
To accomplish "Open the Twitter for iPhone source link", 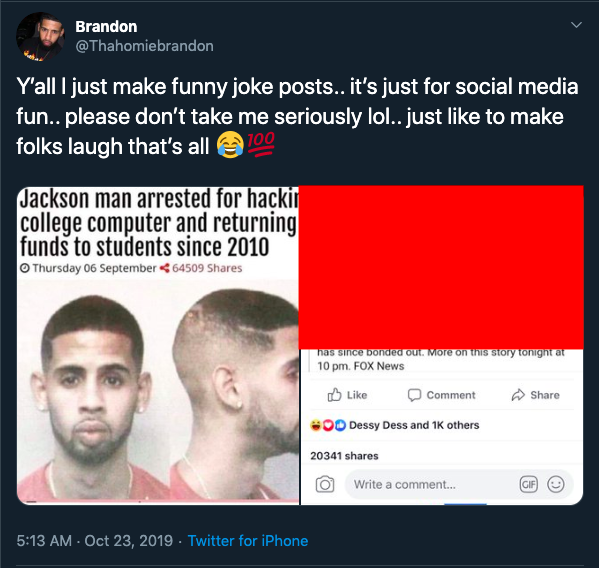I will (248, 541).
